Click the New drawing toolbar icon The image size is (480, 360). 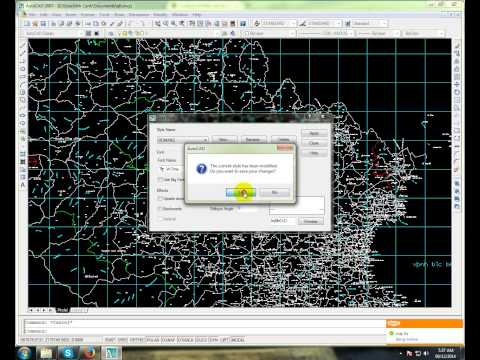pos(27,24)
